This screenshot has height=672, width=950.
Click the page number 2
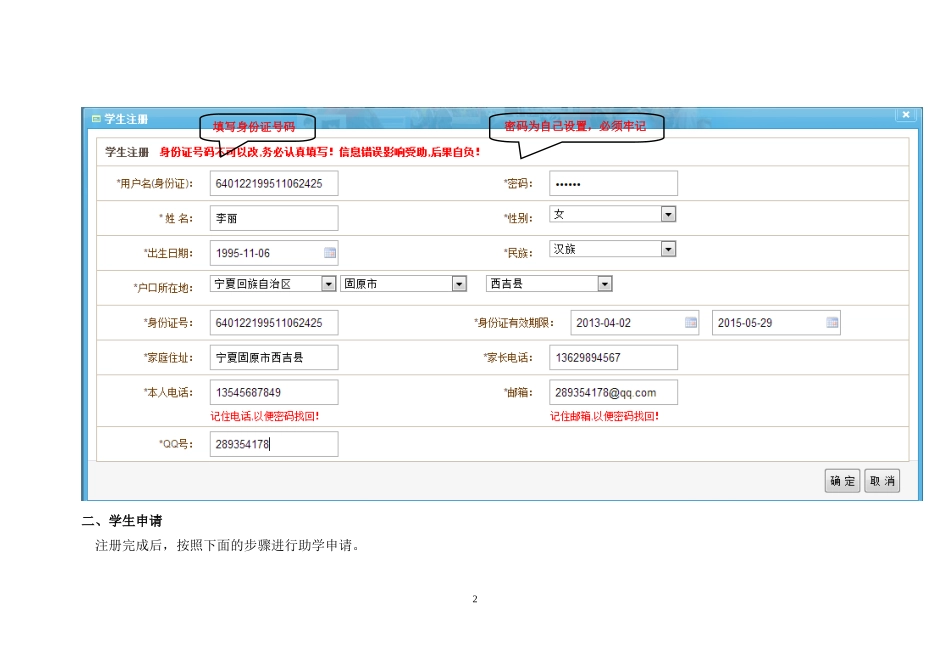(475, 599)
